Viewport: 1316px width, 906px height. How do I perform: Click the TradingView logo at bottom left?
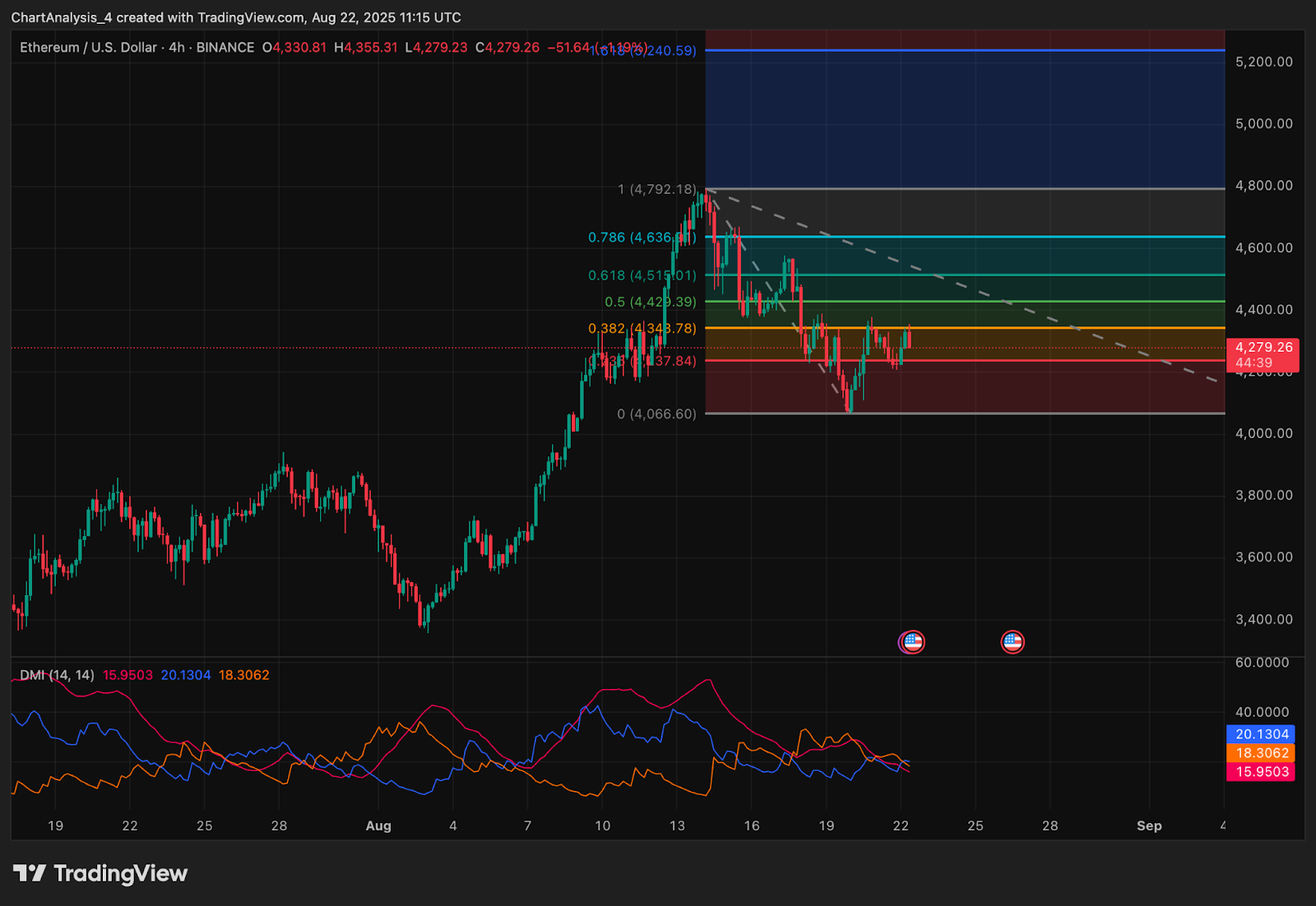(x=100, y=873)
